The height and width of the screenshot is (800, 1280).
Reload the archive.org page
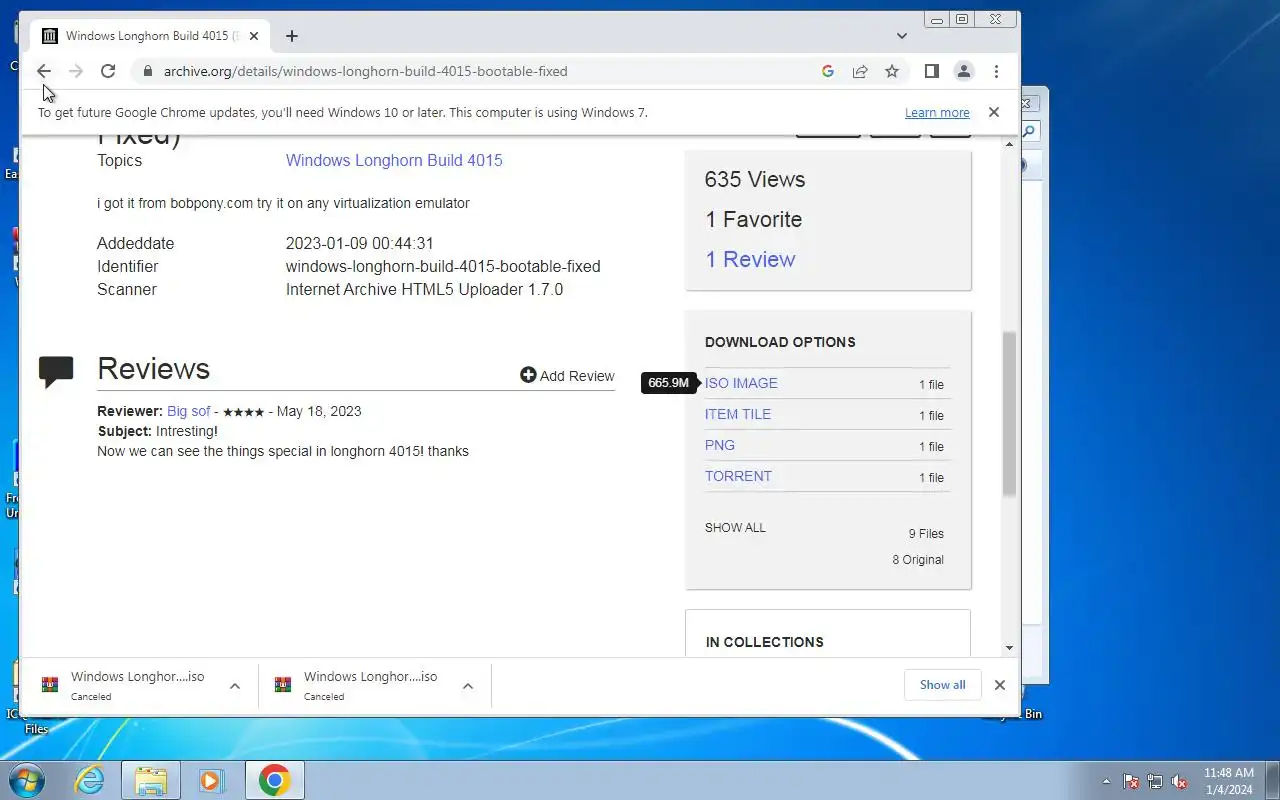[x=108, y=71]
